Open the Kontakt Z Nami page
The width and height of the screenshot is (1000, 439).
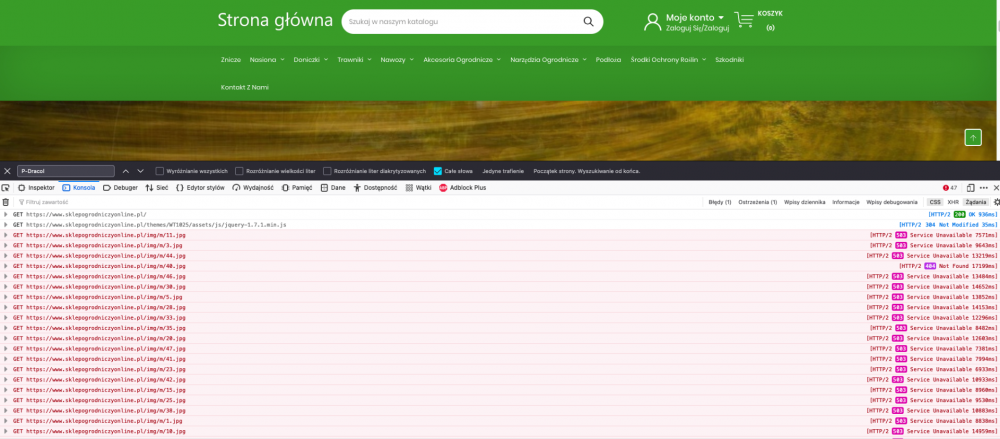click(245, 87)
